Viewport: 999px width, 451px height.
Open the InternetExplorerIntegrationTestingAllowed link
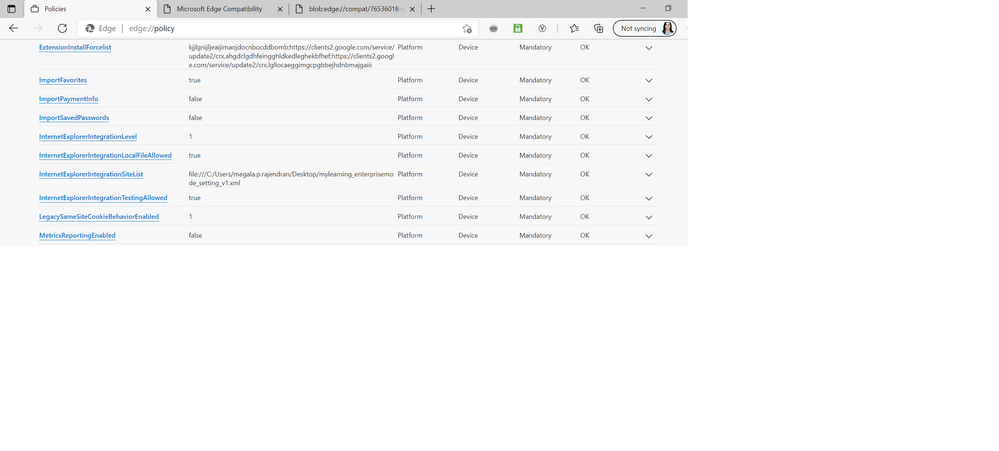coord(103,198)
